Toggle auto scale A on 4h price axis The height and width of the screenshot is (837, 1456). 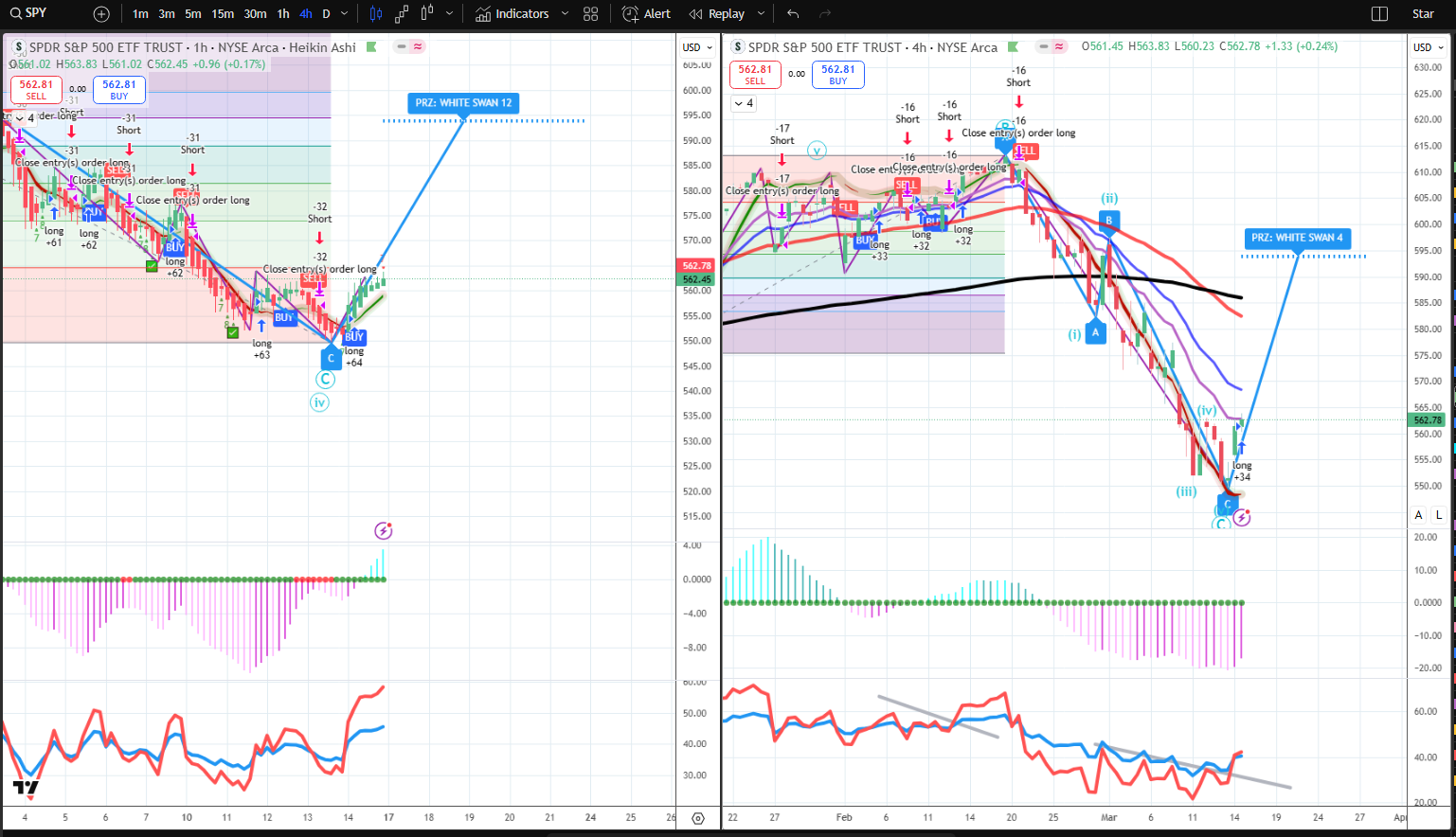1418,515
